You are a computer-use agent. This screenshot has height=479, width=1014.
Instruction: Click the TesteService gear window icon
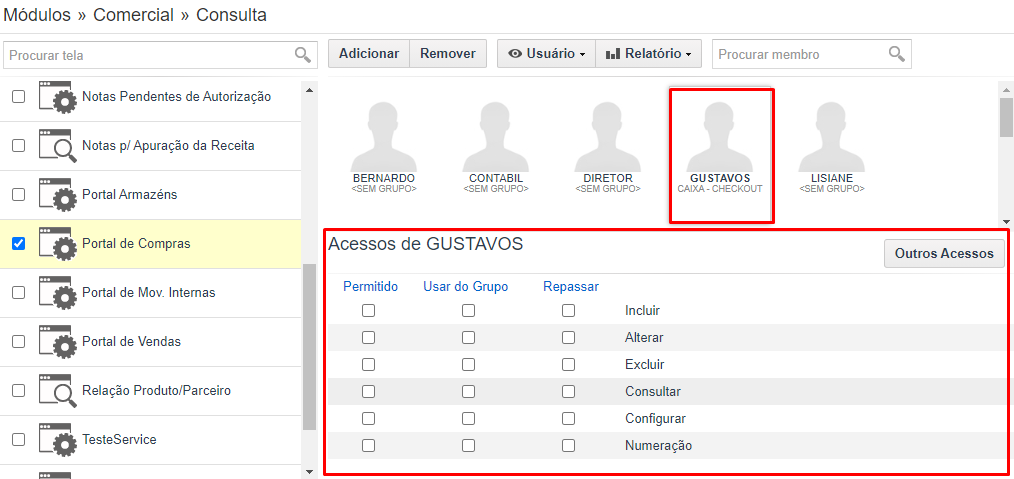coord(58,440)
